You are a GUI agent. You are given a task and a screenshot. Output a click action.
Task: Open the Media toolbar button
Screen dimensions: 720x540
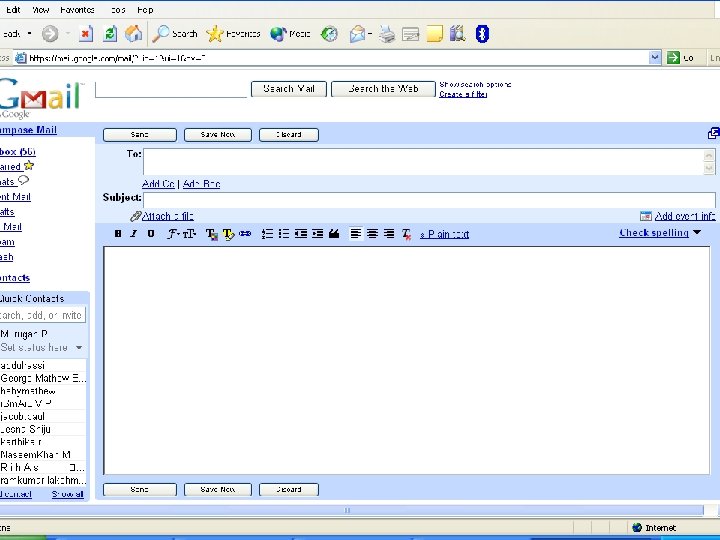pyautogui.click(x=290, y=34)
